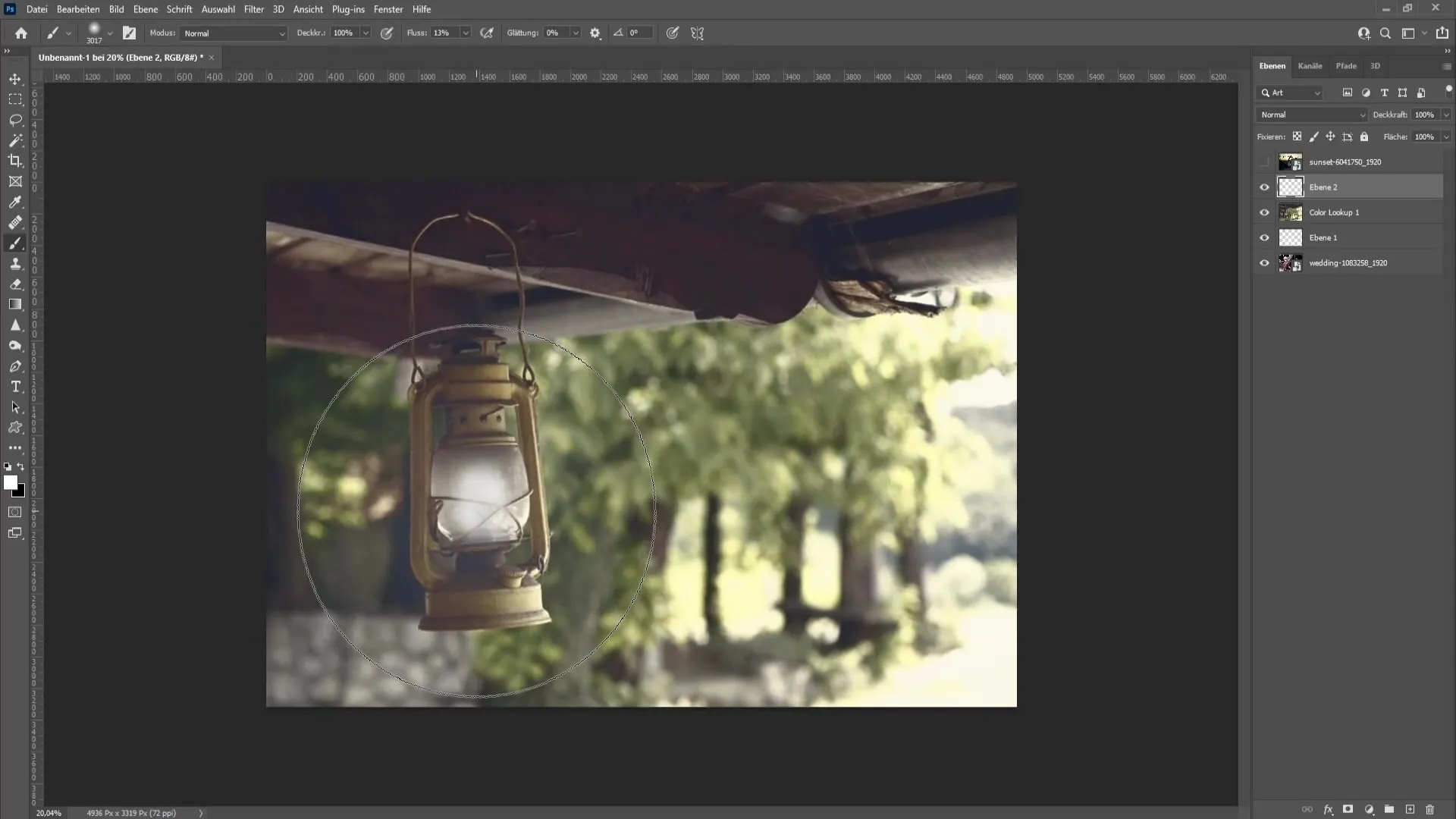Screen dimensions: 1456x819
Task: Click the Ebene 2 layer thumbnail
Action: click(x=1290, y=186)
